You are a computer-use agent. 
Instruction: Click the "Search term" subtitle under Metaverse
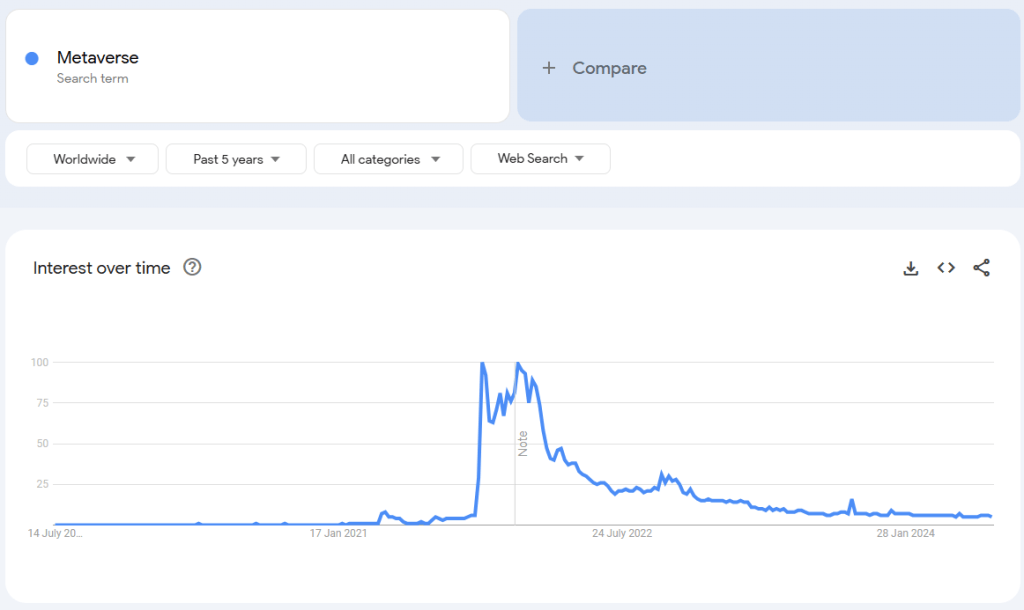[92, 79]
